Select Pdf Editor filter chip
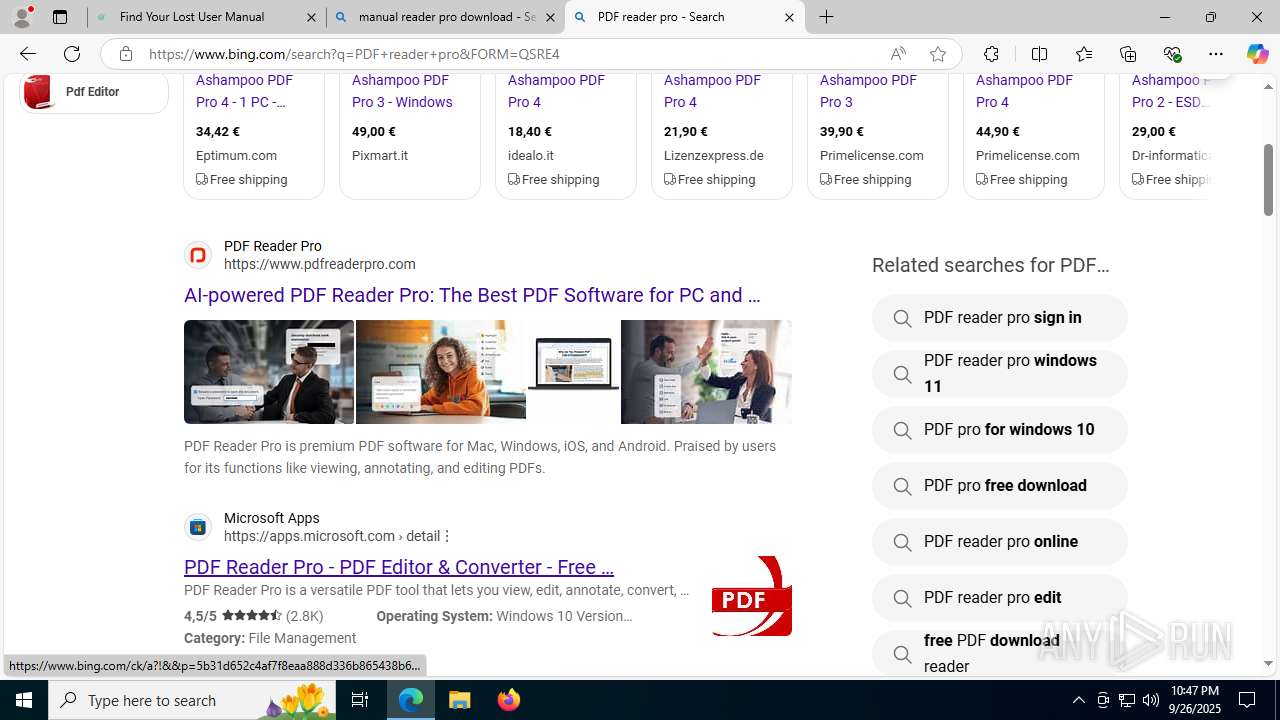 coord(94,92)
